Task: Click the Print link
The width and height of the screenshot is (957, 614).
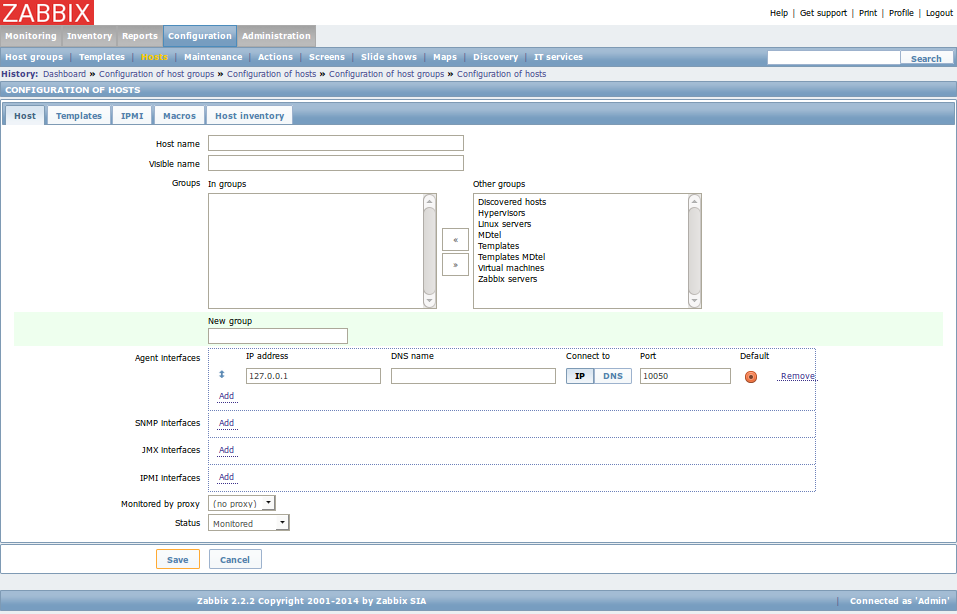Action: click(x=868, y=13)
